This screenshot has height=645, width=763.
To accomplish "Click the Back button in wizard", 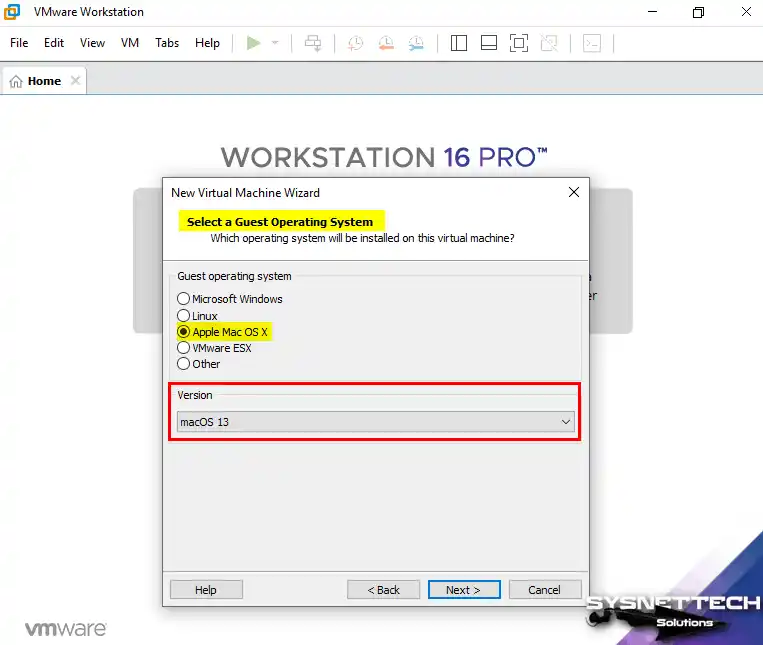I will 383,590.
